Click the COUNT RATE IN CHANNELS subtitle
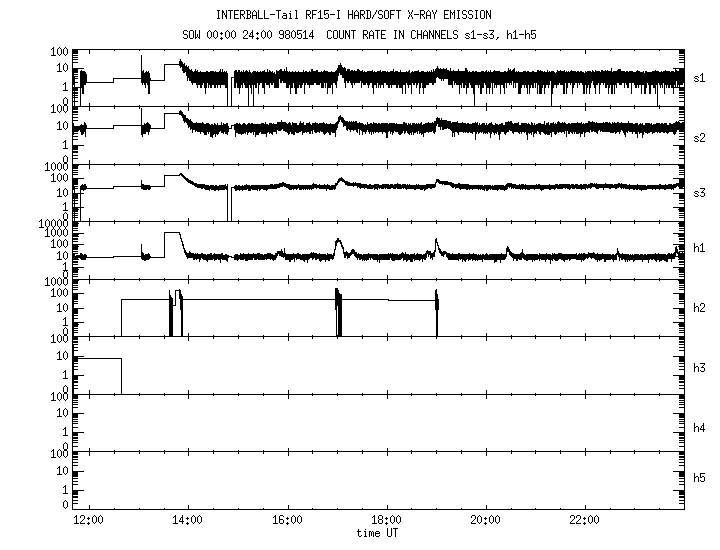 coord(432,33)
